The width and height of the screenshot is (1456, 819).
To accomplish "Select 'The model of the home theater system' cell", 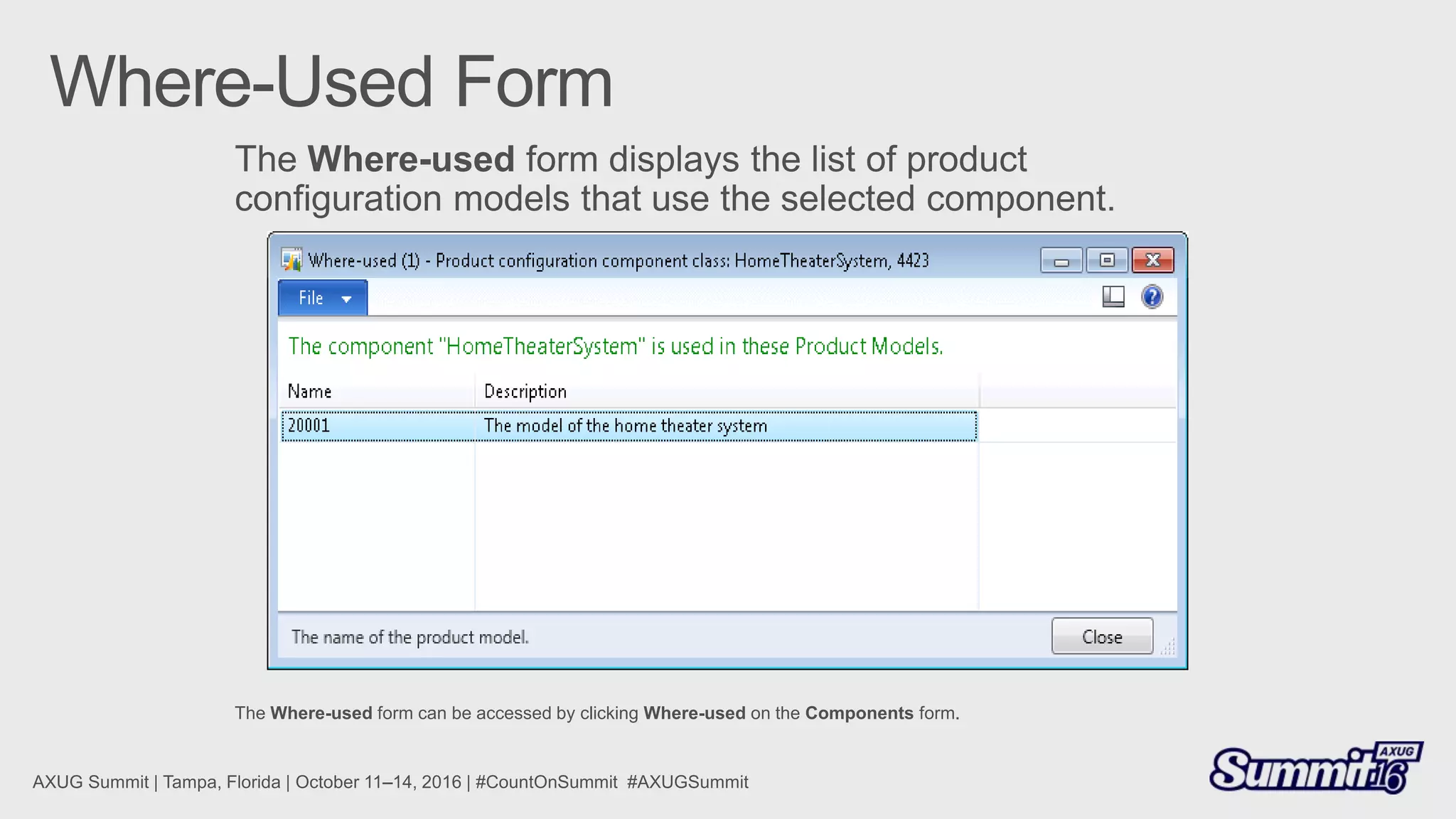I will pyautogui.click(x=727, y=426).
